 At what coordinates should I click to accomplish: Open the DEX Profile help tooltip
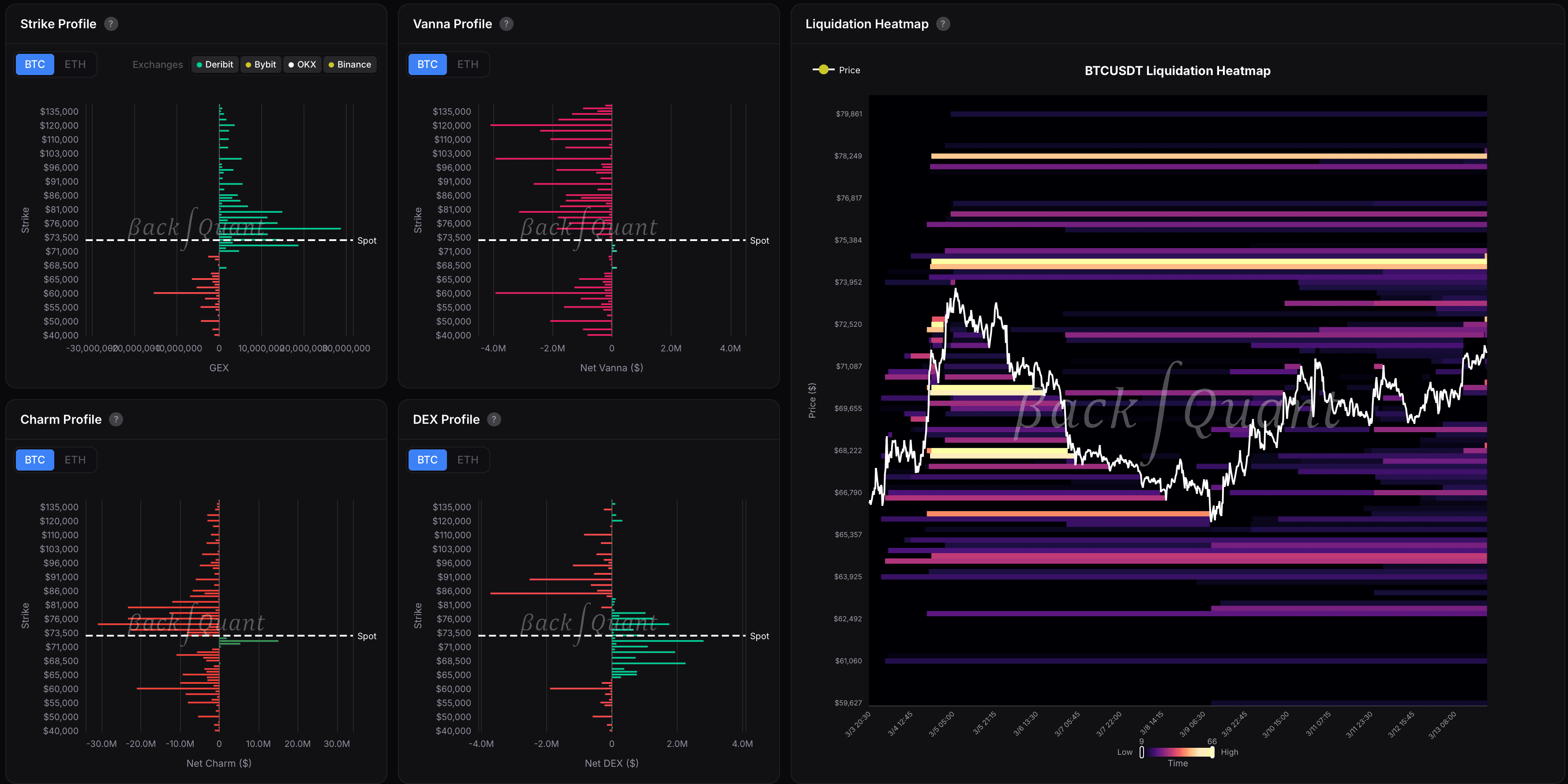click(494, 419)
